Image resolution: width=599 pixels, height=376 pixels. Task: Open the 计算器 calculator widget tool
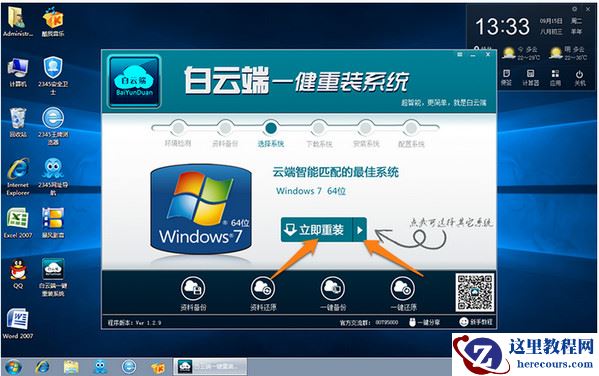tap(530, 77)
